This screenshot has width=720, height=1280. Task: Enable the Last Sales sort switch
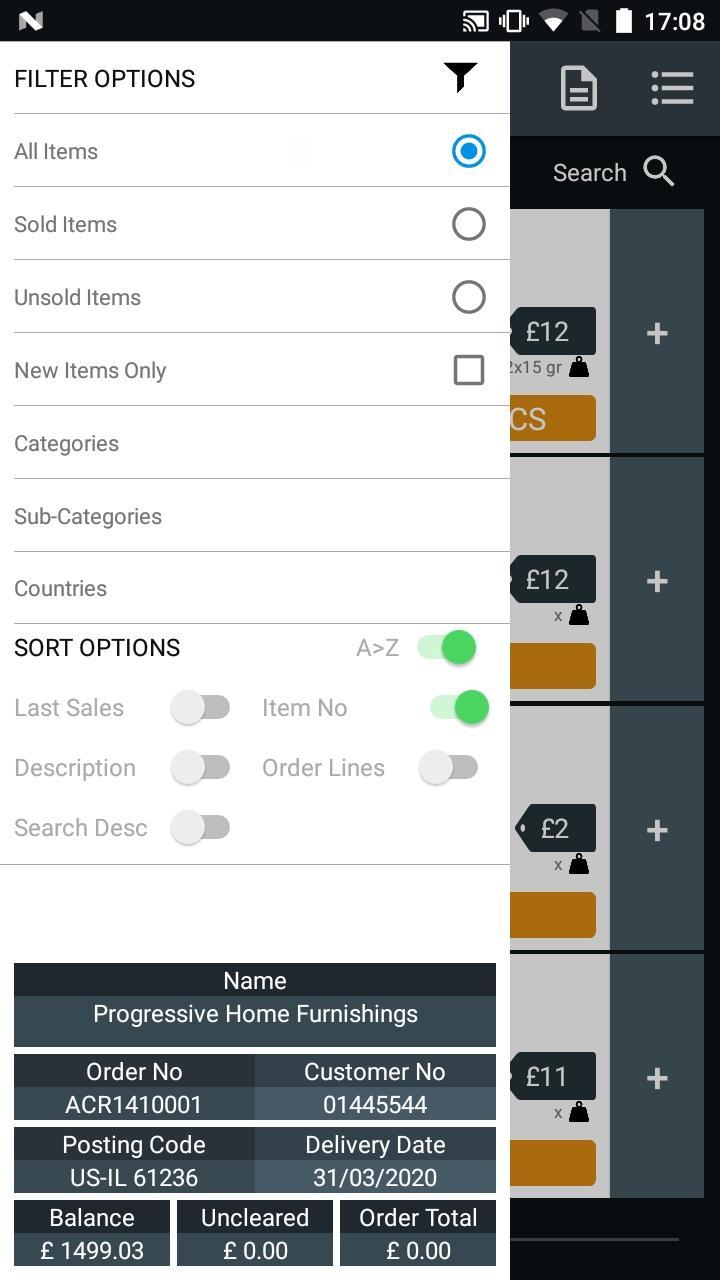pyautogui.click(x=200, y=707)
